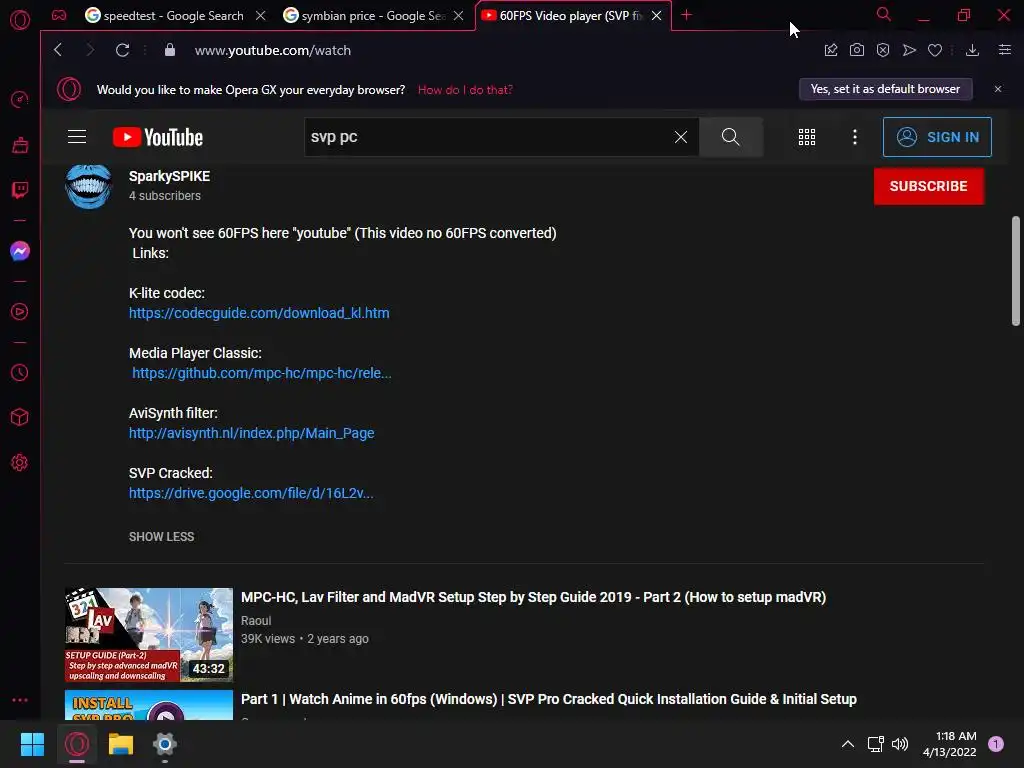Image resolution: width=1024 pixels, height=768 pixels.
Task: Open Twitch panel in sidebar
Action: pos(20,190)
